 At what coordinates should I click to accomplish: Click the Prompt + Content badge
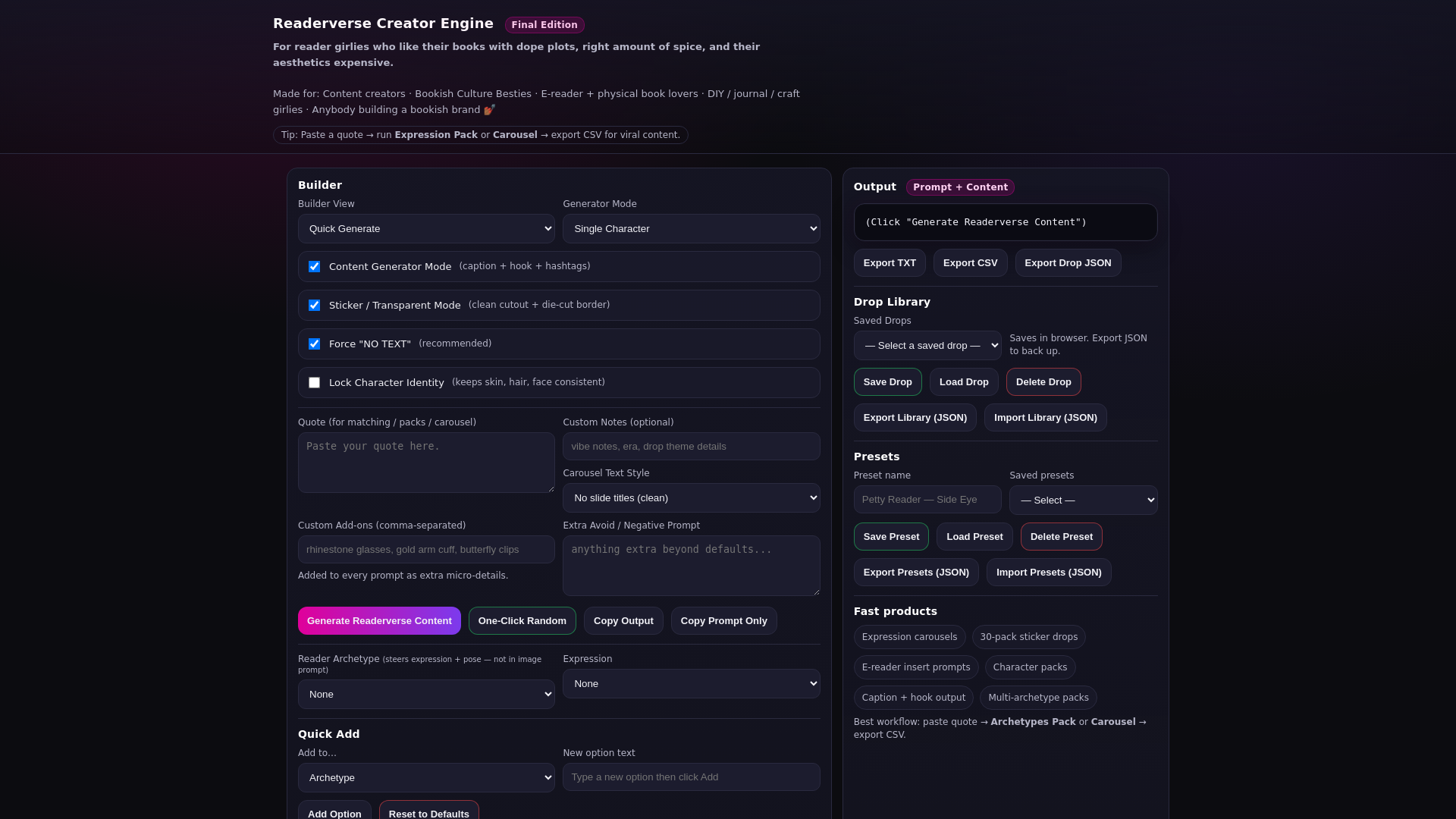tap(960, 187)
